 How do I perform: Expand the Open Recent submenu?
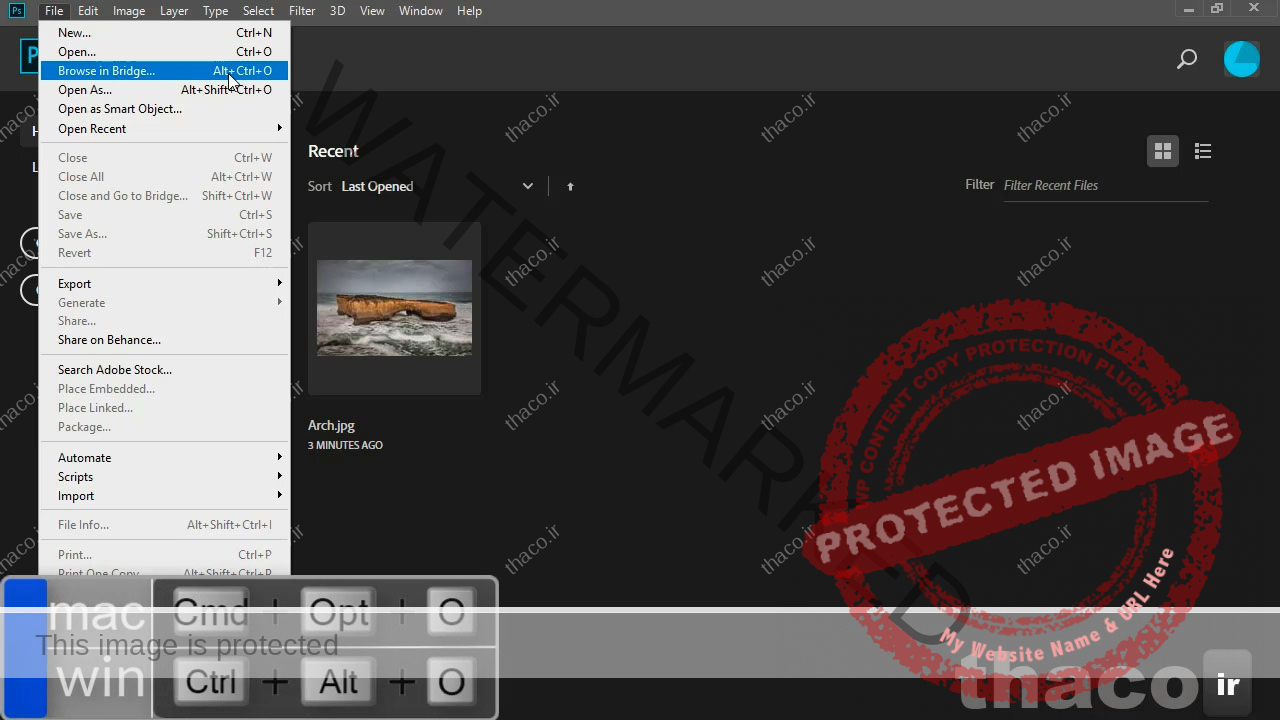[x=164, y=129]
